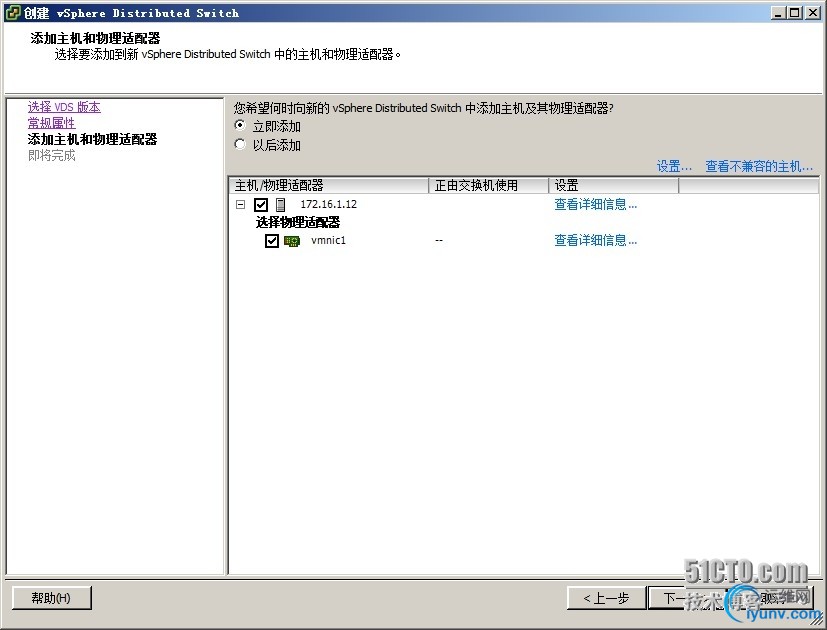Click the vmnic1 network adapter icon

point(292,241)
